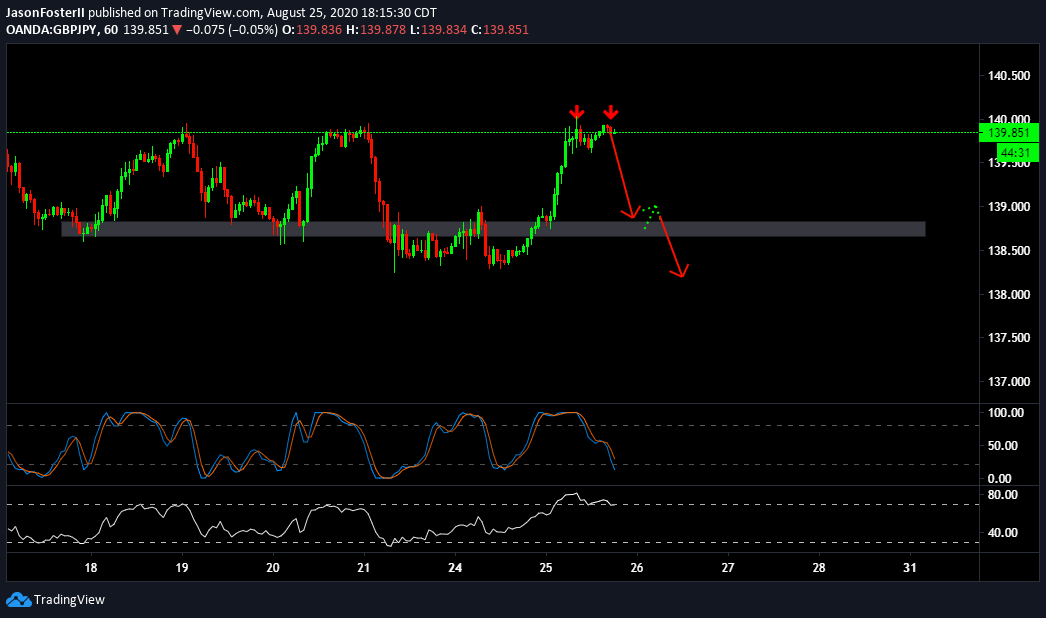Click the 140.500 price axis label

(1009, 76)
